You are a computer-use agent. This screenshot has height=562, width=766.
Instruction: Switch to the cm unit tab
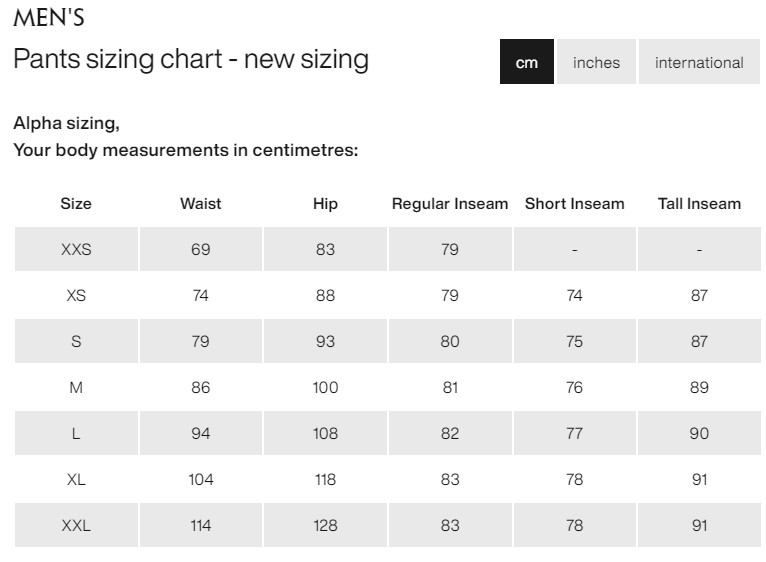[x=527, y=62]
